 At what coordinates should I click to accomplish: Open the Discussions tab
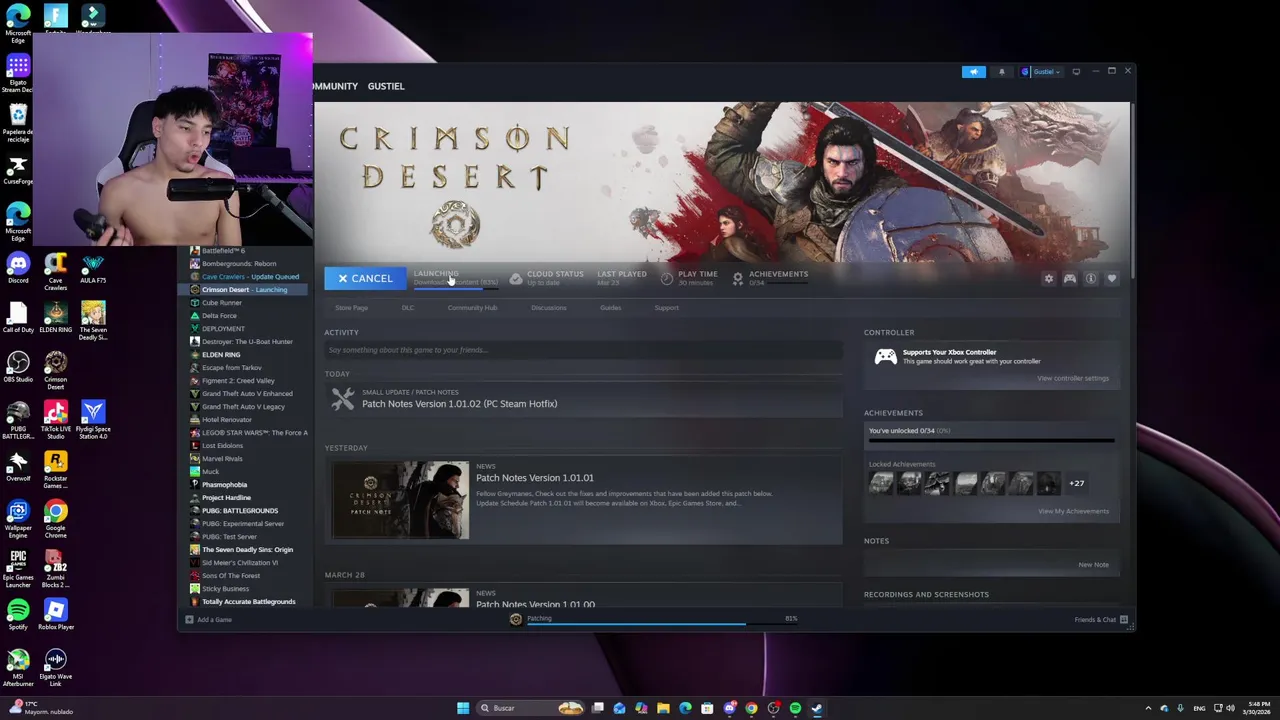(x=548, y=308)
